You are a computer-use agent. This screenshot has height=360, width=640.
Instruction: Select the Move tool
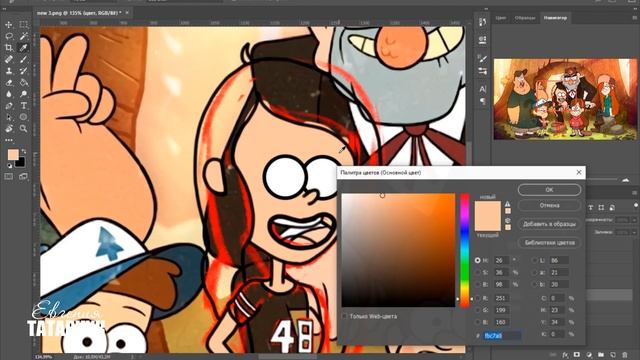[x=9, y=25]
